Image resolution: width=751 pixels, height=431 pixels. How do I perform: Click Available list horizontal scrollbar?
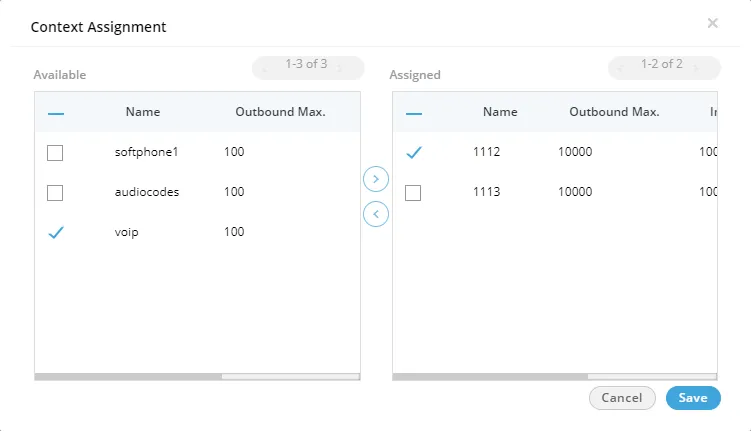(128, 377)
